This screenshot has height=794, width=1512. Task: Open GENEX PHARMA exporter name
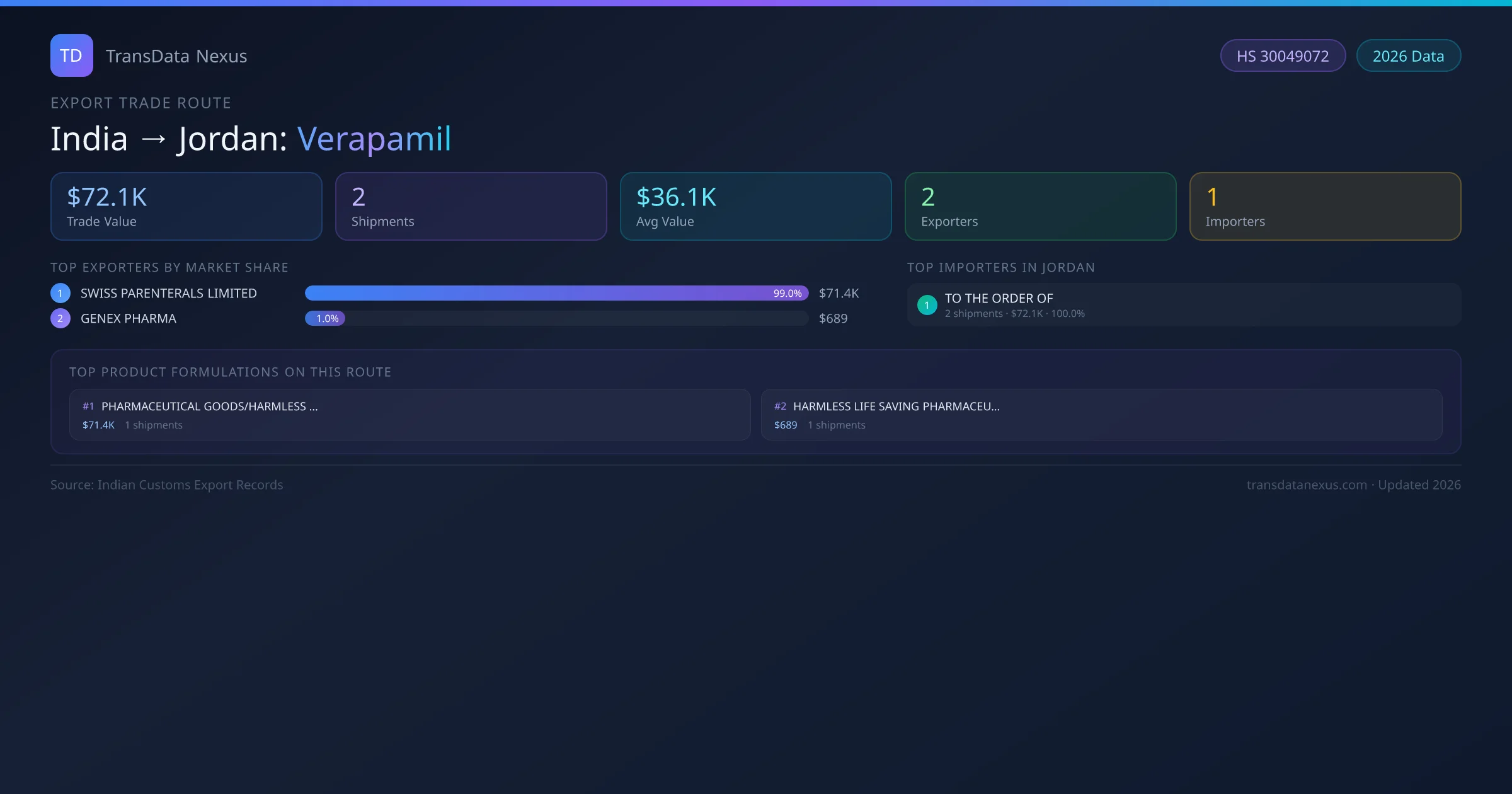click(129, 318)
